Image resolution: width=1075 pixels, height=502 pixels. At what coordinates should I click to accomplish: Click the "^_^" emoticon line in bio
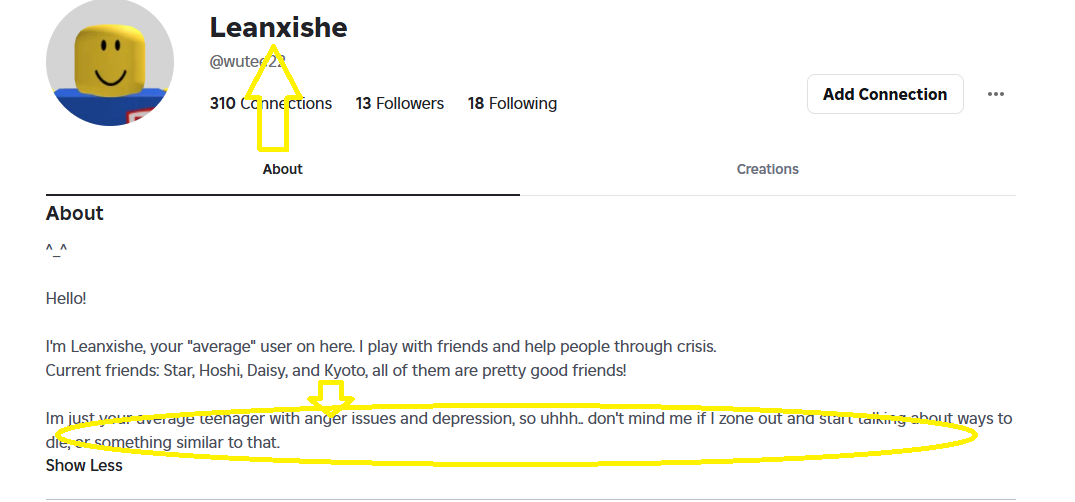57,251
